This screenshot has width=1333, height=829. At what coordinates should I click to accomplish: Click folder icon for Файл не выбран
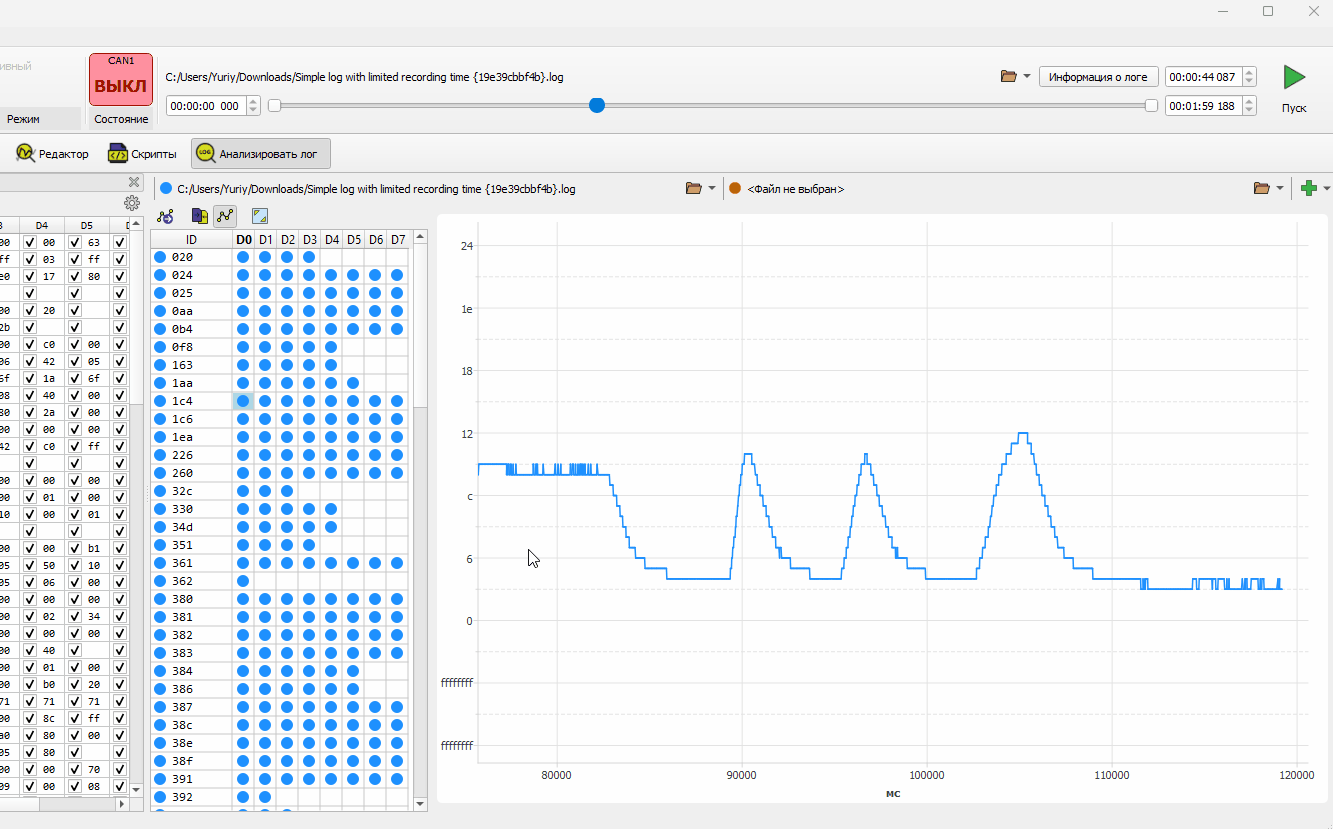point(1262,188)
